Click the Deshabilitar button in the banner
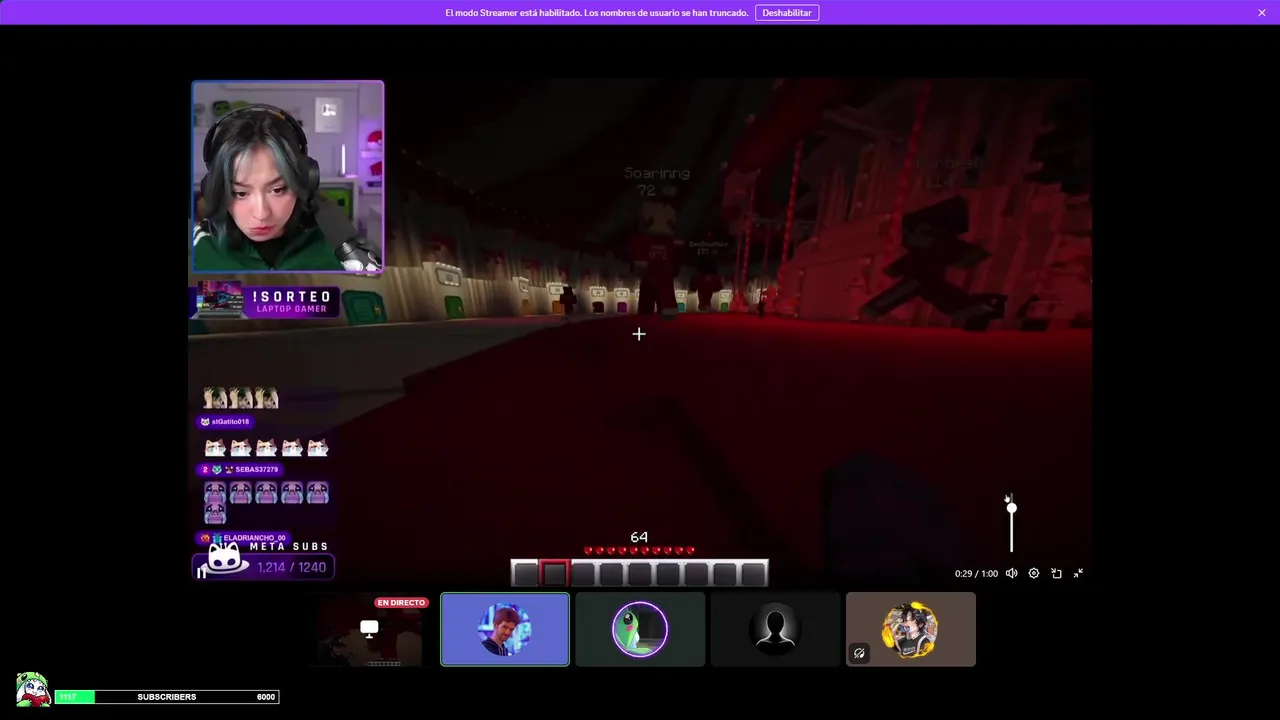The image size is (1280, 720). [x=787, y=13]
